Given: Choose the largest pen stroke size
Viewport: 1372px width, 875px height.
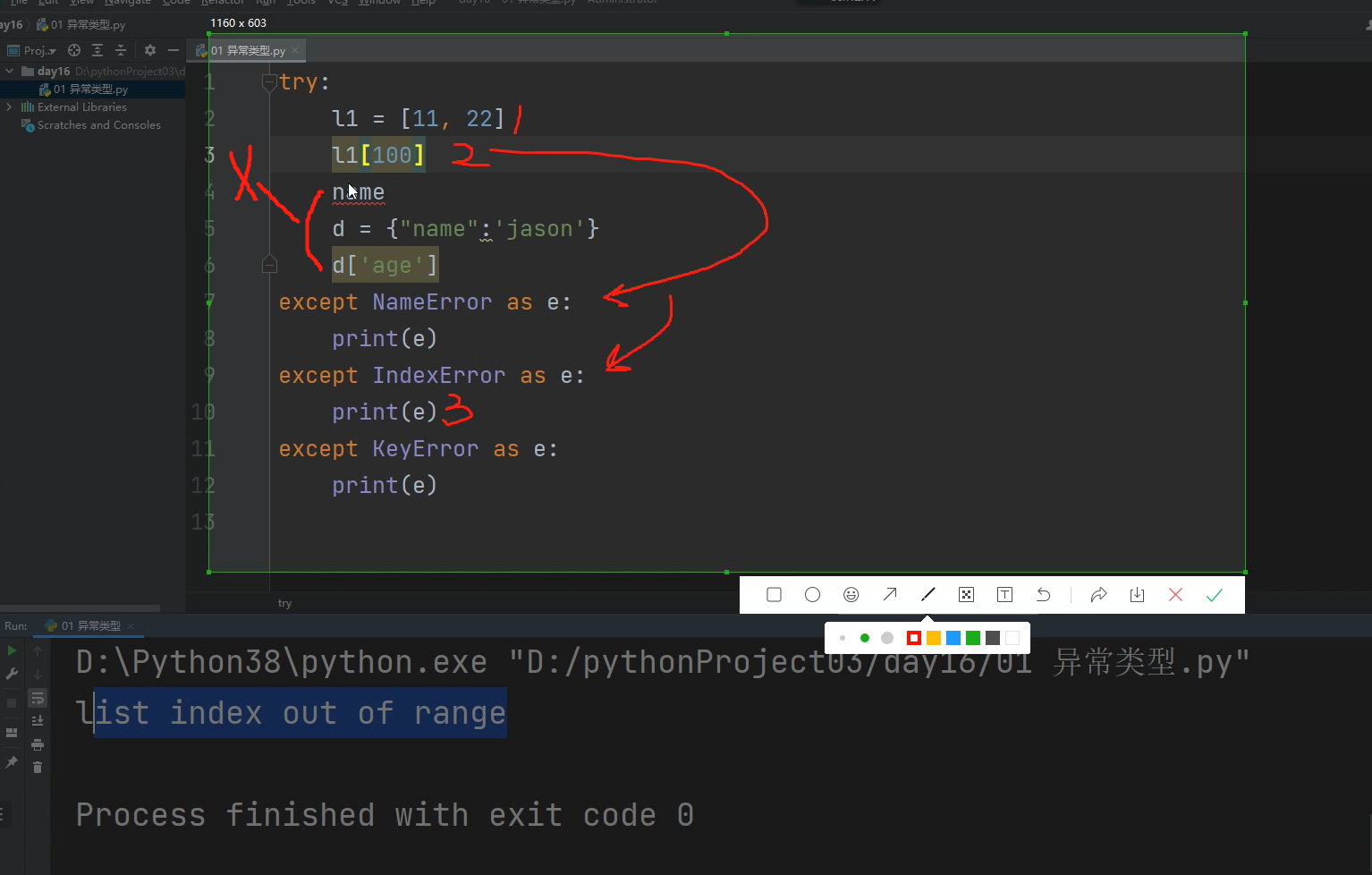Looking at the screenshot, I should coord(887,638).
